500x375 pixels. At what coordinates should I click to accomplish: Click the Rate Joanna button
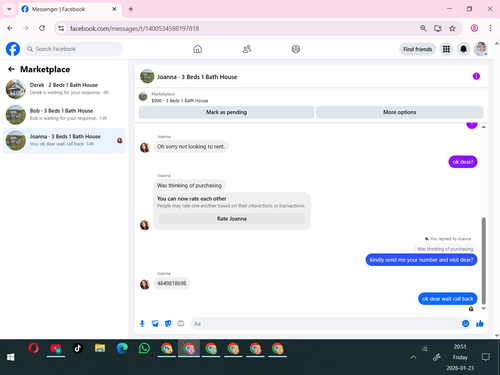coord(232,219)
